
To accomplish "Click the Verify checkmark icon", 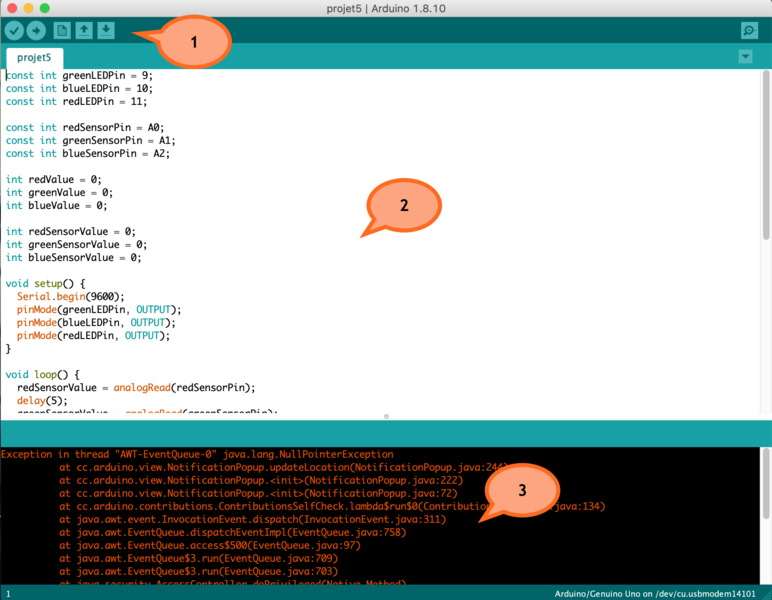I will (x=14, y=31).
